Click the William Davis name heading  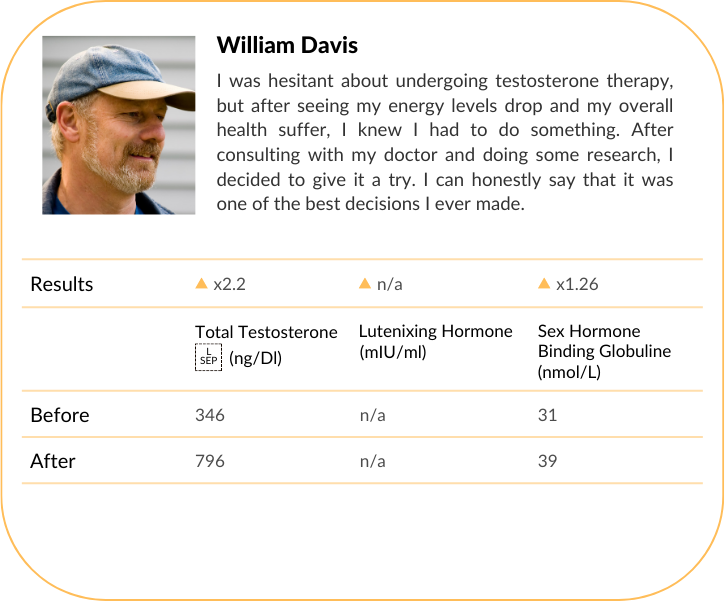click(287, 45)
